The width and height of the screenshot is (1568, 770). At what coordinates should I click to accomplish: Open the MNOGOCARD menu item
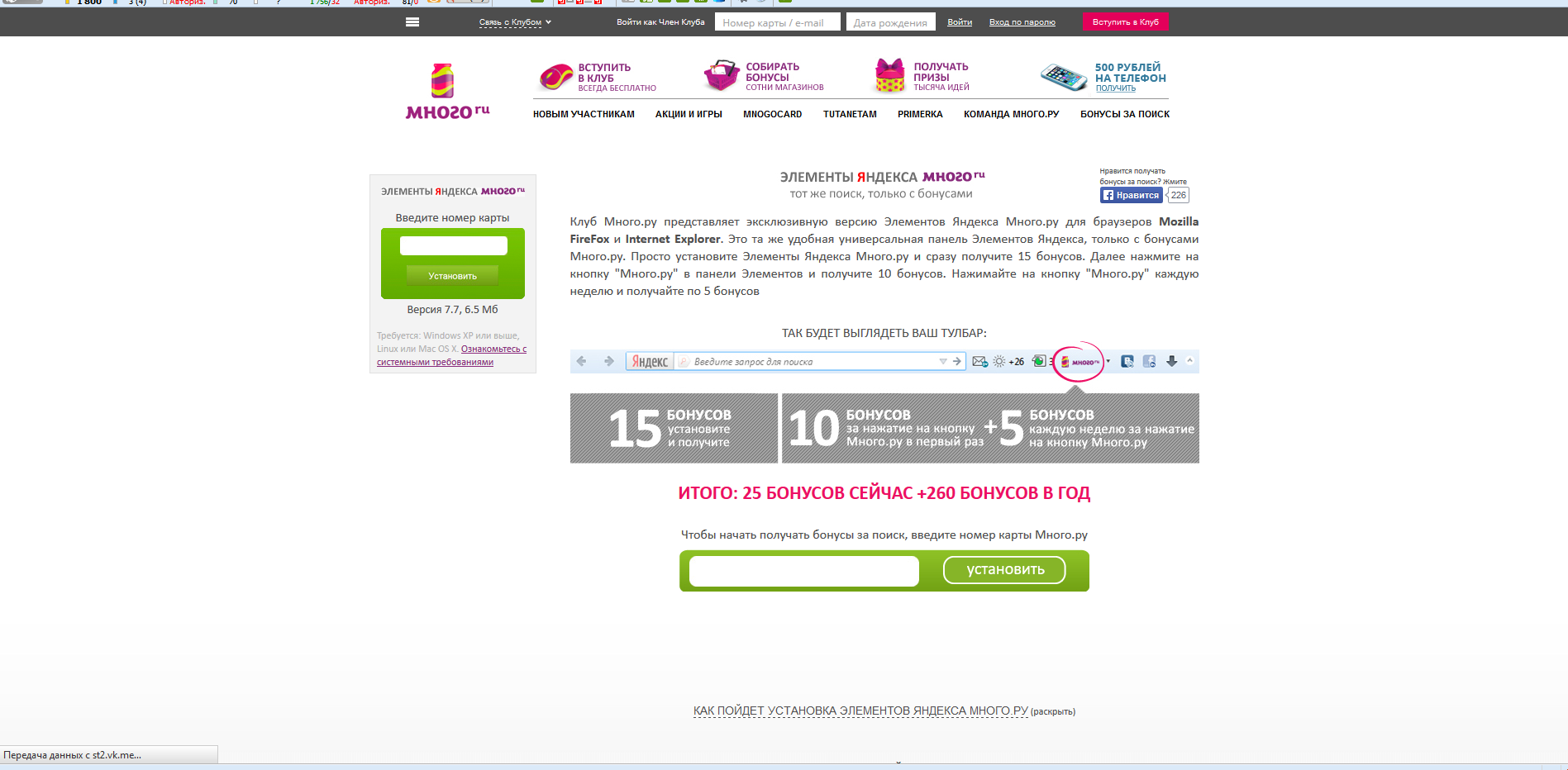click(772, 115)
